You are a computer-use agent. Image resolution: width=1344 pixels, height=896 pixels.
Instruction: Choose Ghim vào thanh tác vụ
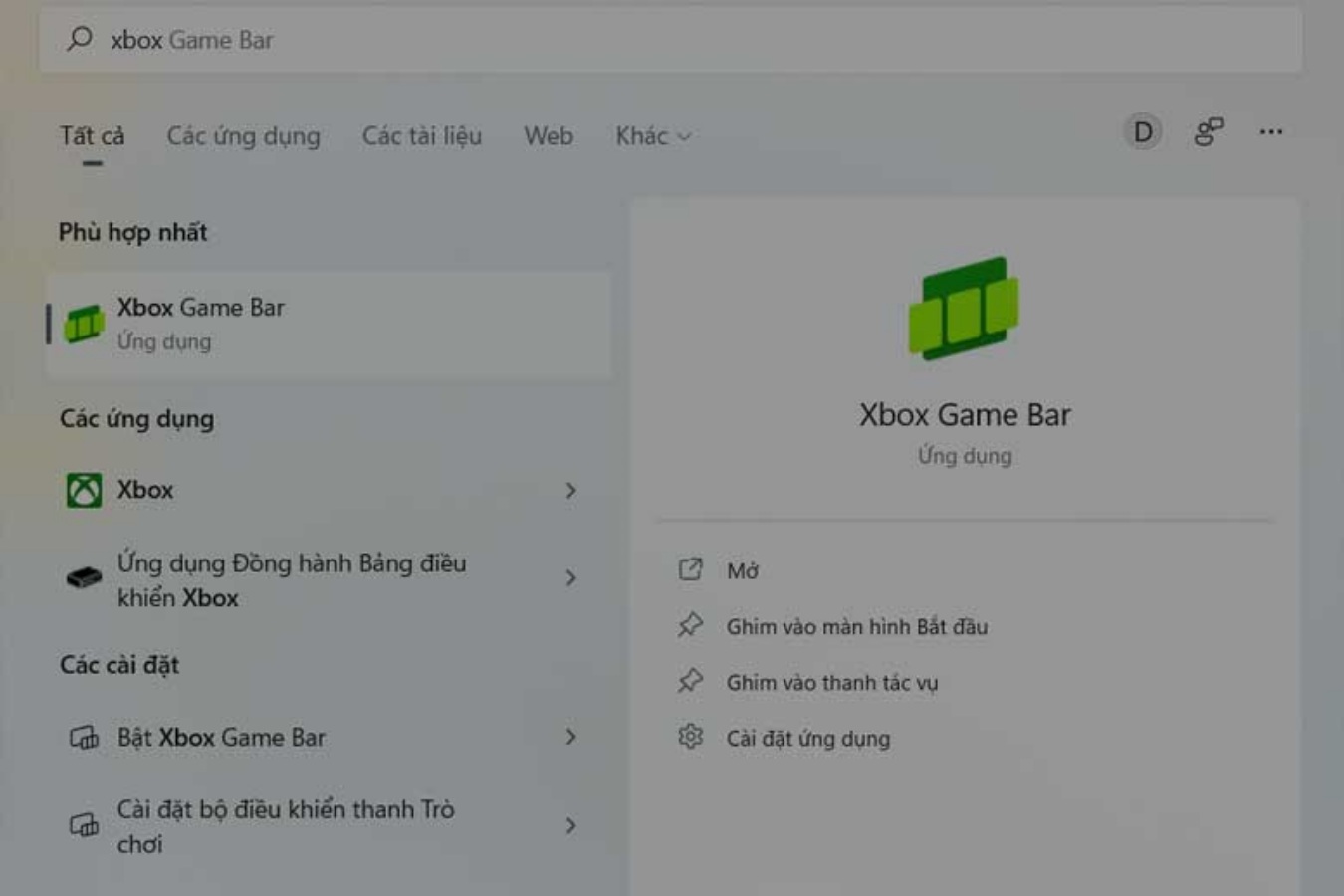click(x=831, y=683)
